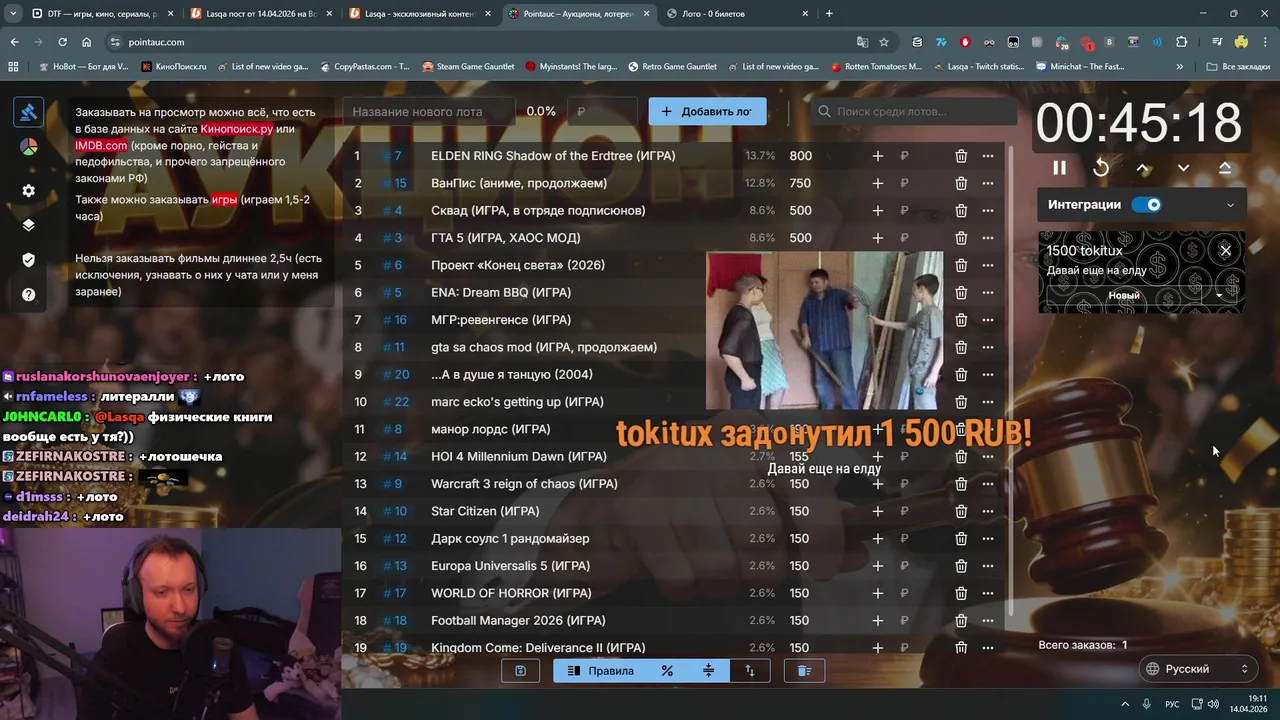Delete the WORLD OF HORROR lot
1280x720 pixels.
coord(960,593)
